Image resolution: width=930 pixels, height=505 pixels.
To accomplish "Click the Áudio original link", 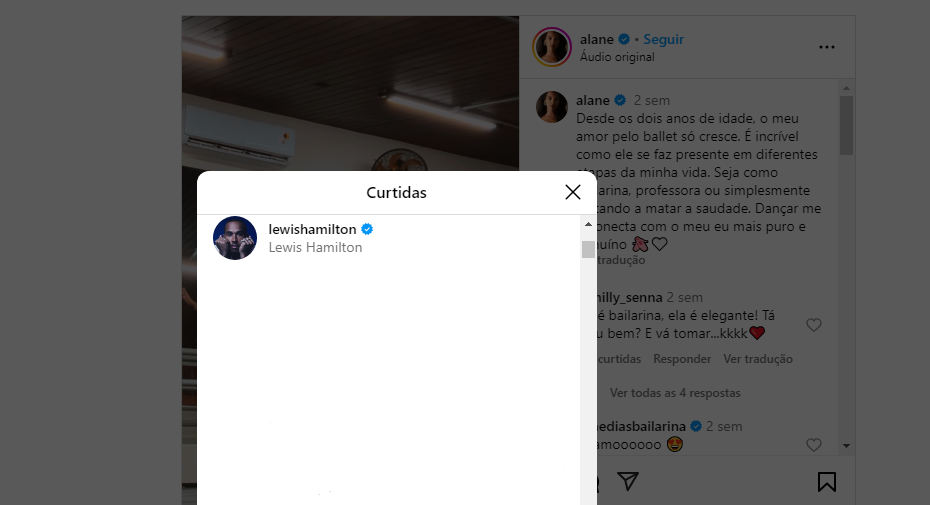I will point(617,57).
